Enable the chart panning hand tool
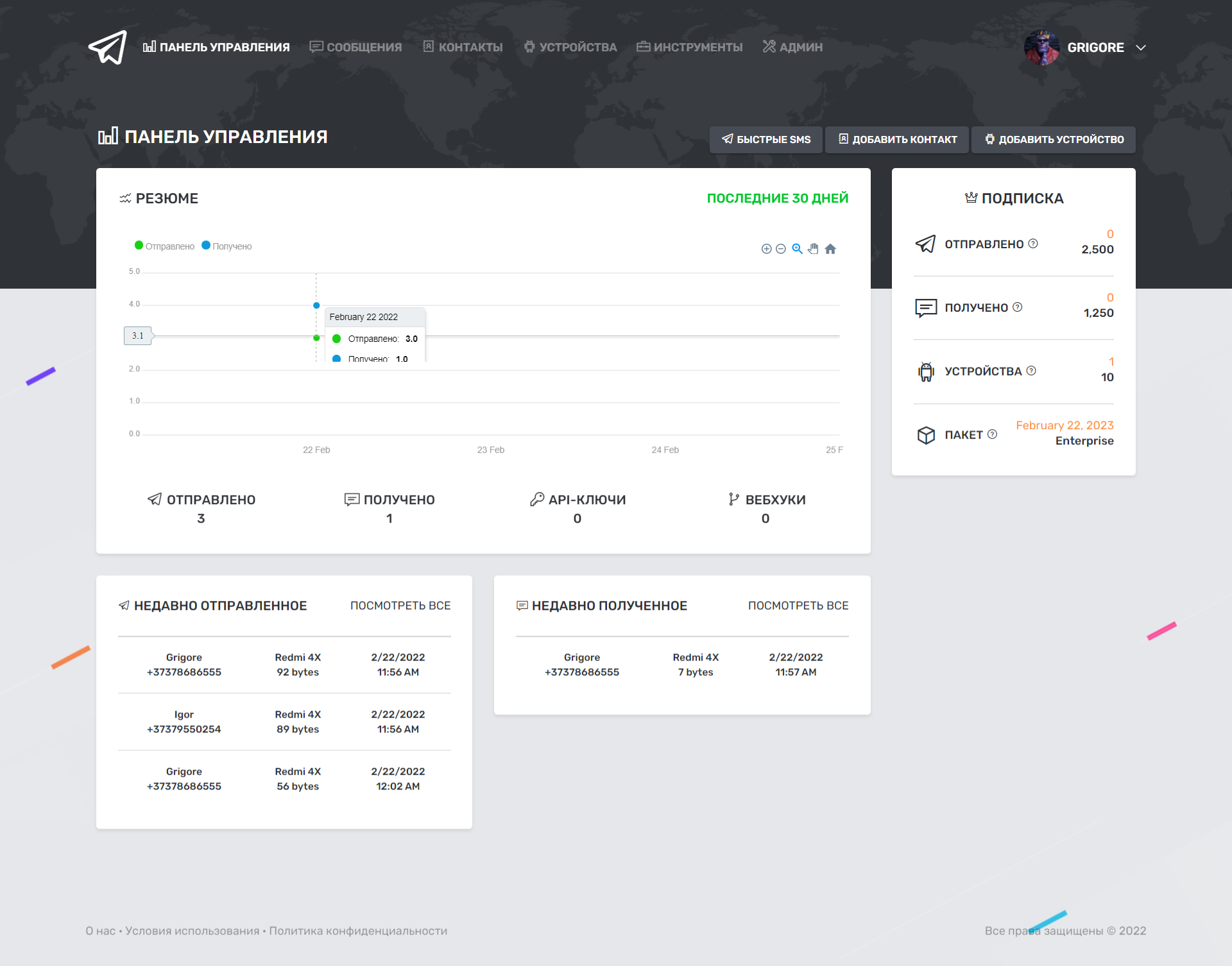Image resolution: width=1232 pixels, height=966 pixels. click(814, 249)
